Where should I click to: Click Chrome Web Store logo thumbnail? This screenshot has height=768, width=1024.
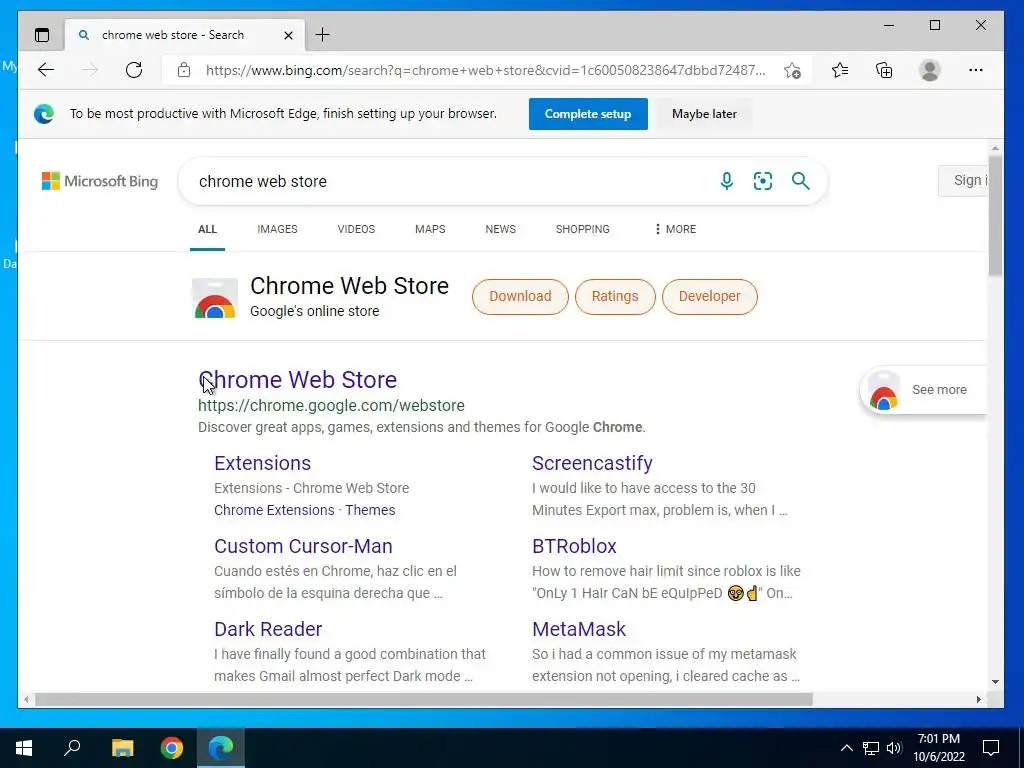click(x=215, y=298)
